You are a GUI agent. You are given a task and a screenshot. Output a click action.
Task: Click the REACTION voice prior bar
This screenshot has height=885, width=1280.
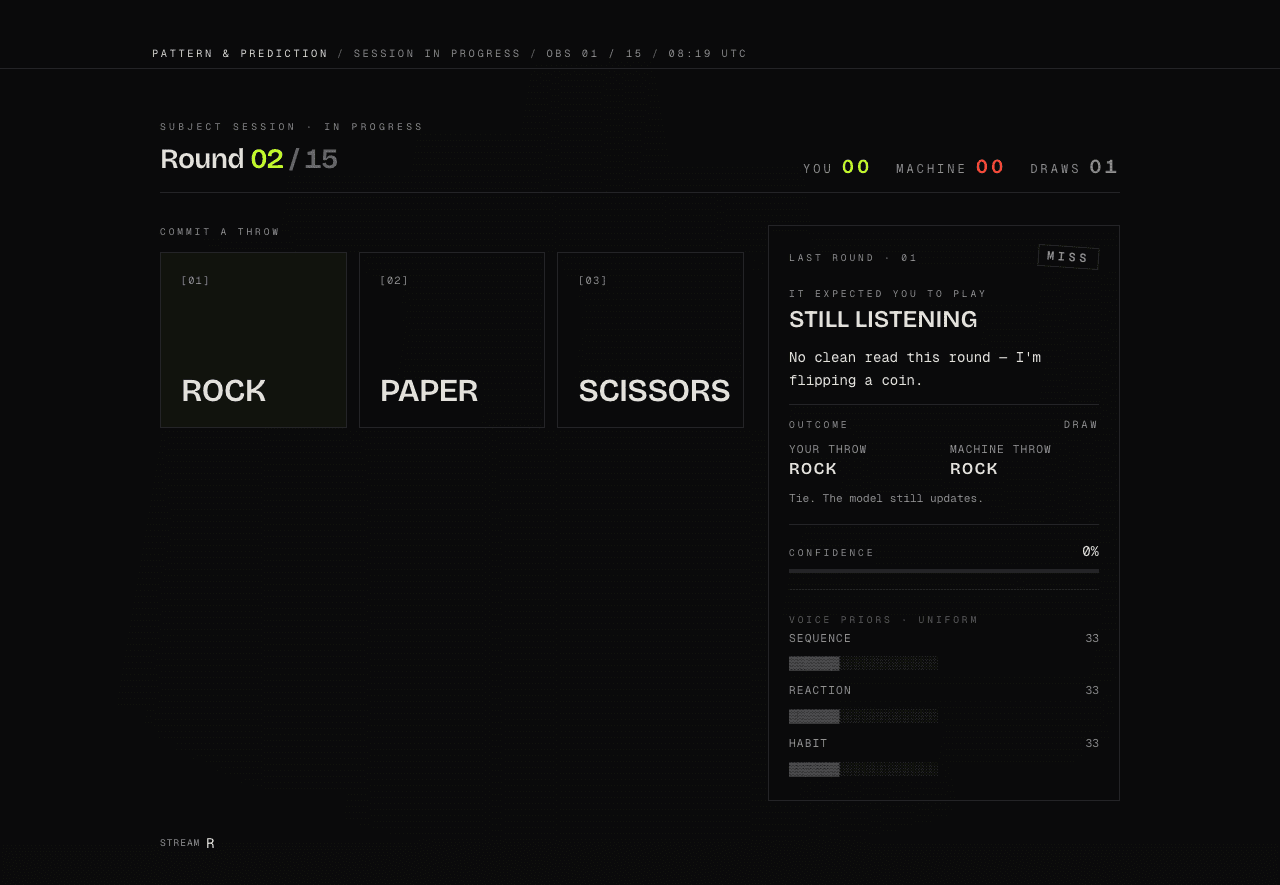(x=864, y=716)
